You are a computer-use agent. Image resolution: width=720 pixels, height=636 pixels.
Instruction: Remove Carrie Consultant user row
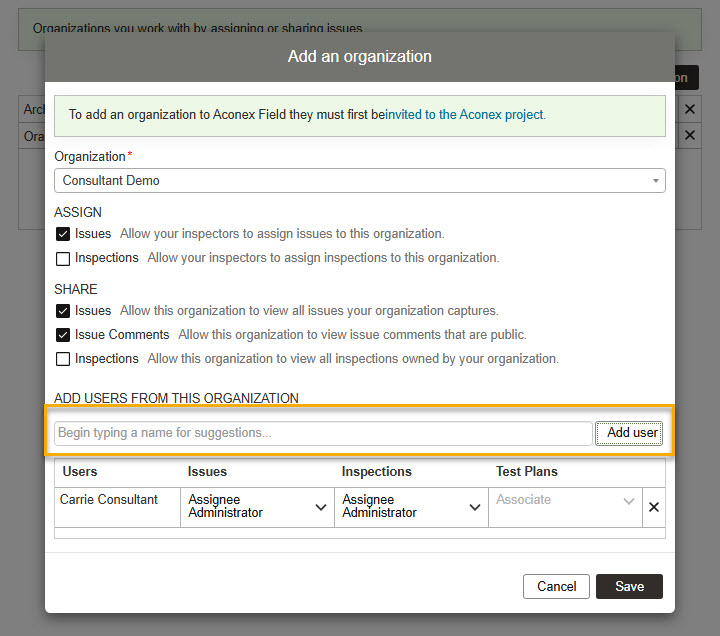tap(654, 507)
